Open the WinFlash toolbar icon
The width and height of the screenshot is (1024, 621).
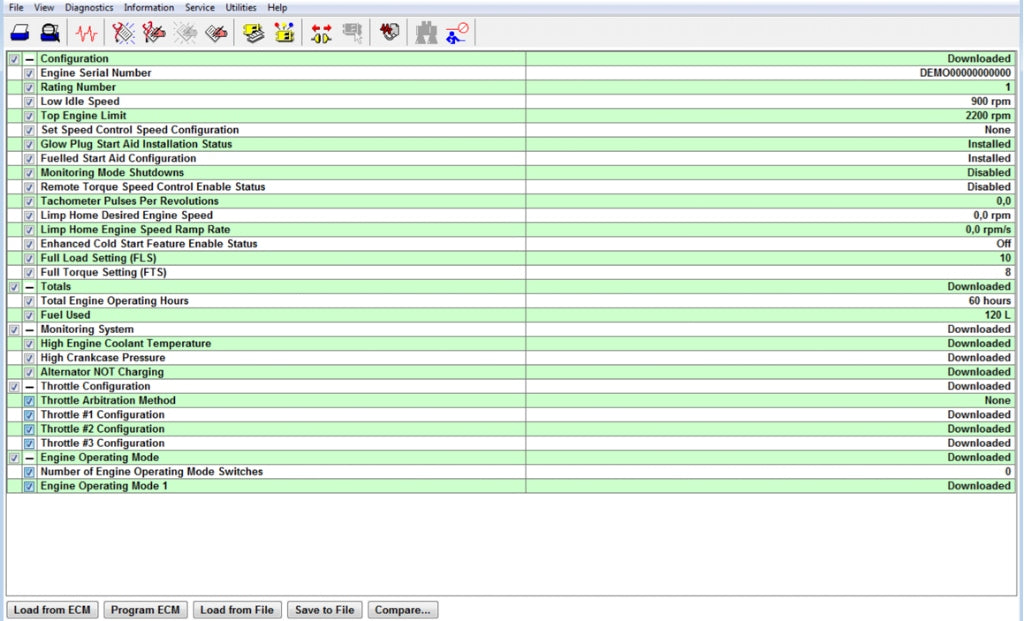(389, 33)
